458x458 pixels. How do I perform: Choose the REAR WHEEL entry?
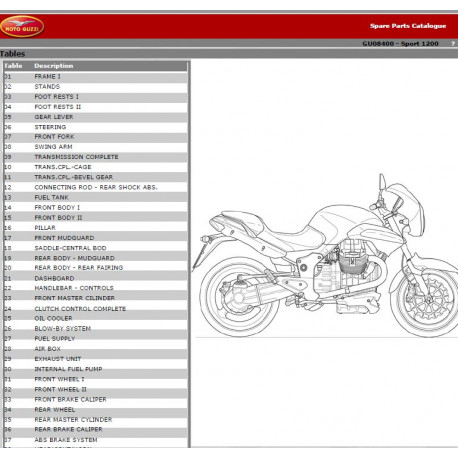96,410
